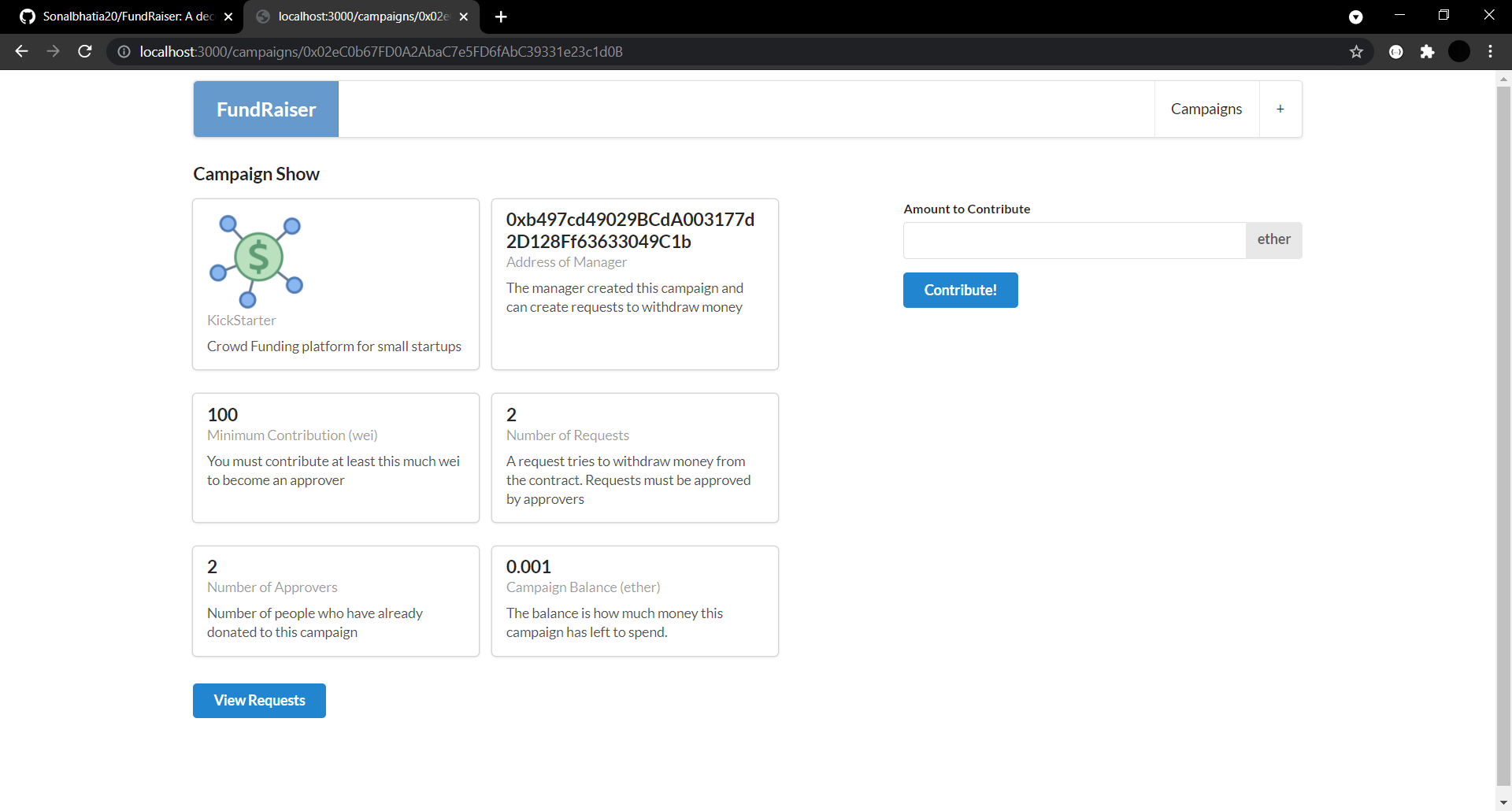
Task: Click the forward navigation arrow
Action: [53, 52]
